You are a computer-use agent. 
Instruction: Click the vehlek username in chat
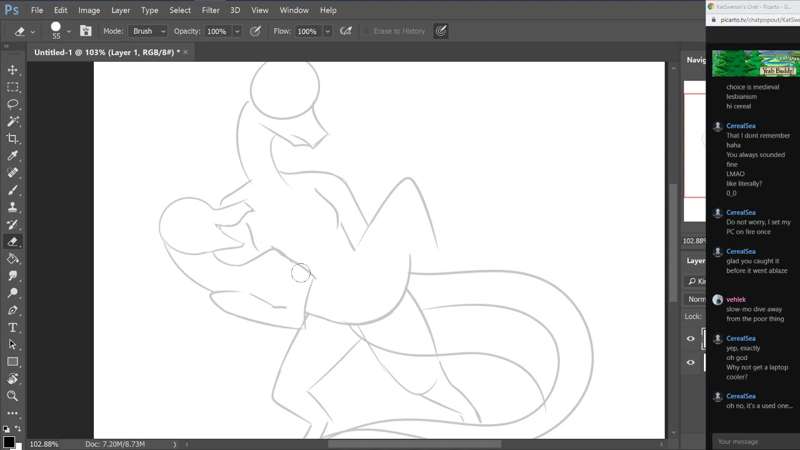736,299
